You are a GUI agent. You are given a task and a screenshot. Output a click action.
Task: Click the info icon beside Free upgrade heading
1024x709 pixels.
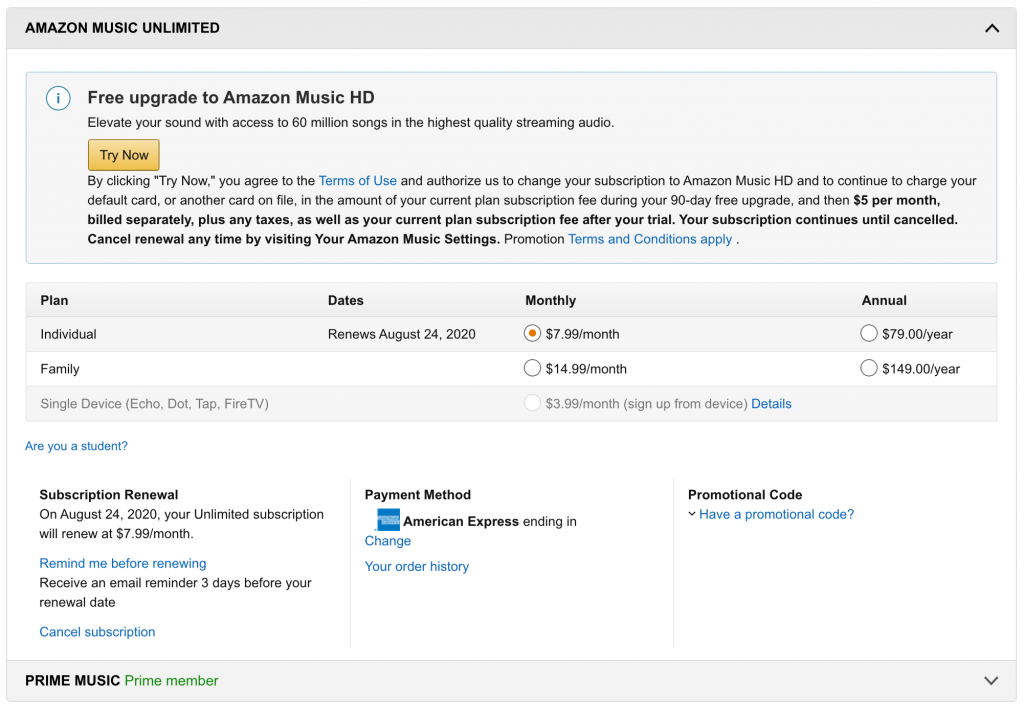tap(58, 99)
